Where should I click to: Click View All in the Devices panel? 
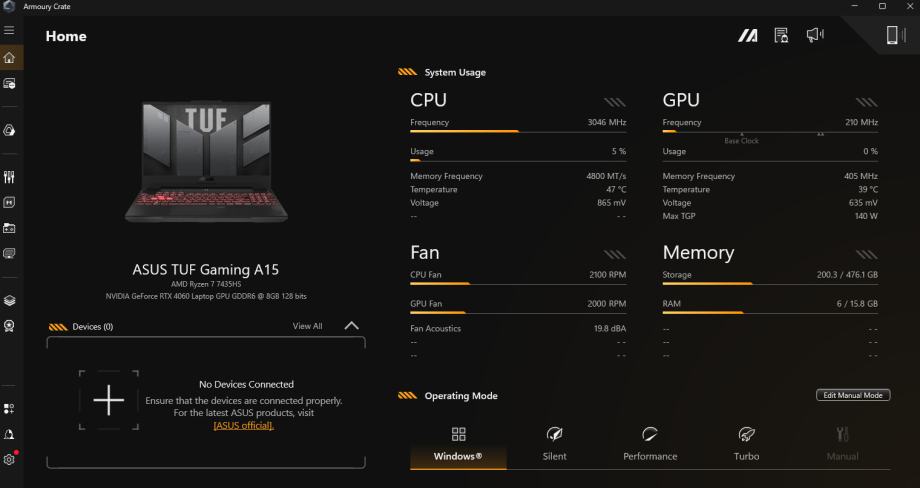(x=307, y=326)
